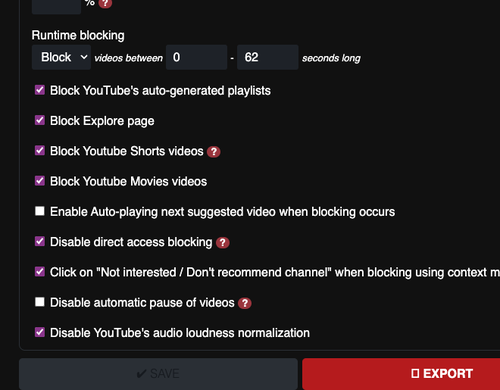The width and height of the screenshot is (500, 390).
Task: Open the Block runtime dropdown
Action: click(x=61, y=57)
